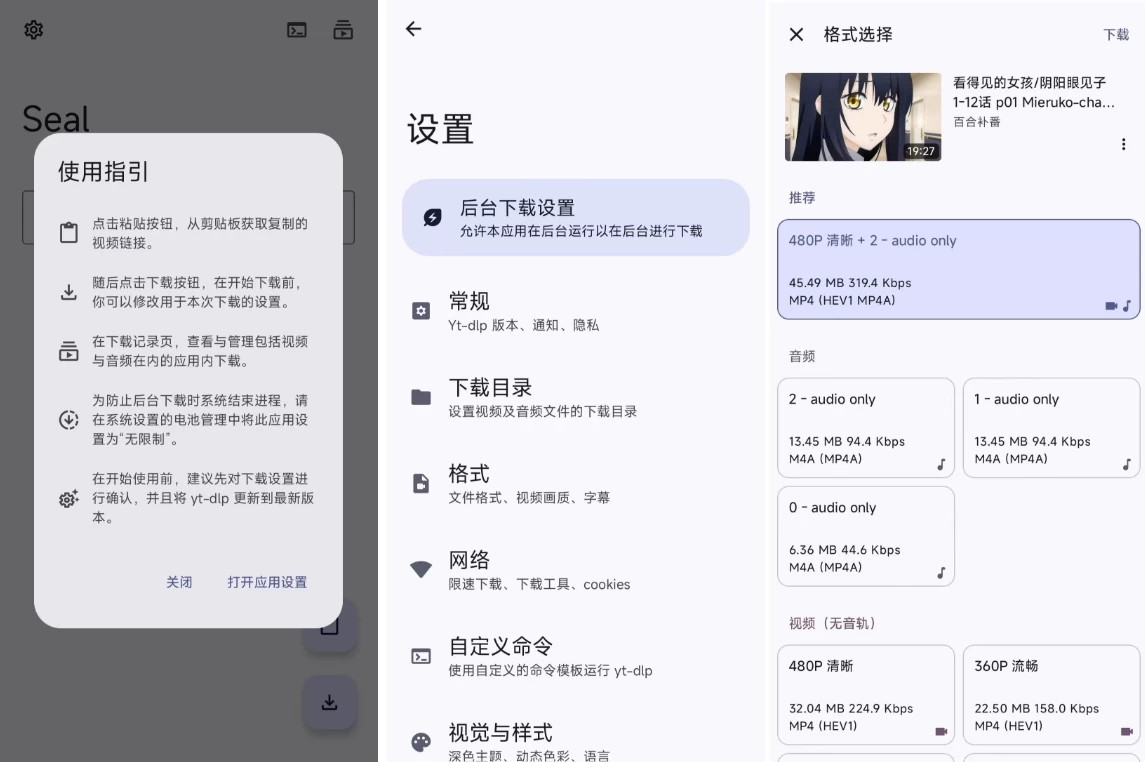1145x762 pixels.
Task: Open the 常规 settings entry
Action: coord(575,311)
